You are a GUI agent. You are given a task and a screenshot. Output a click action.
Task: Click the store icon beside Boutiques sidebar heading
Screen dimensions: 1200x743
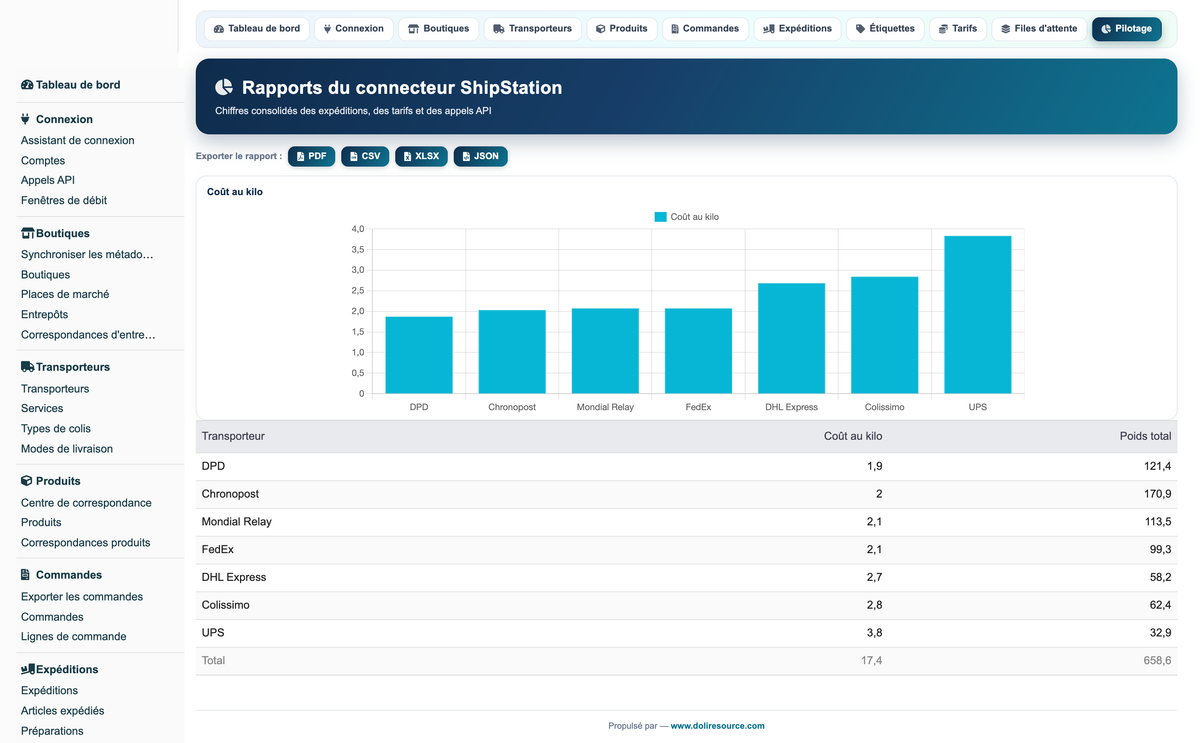28,233
